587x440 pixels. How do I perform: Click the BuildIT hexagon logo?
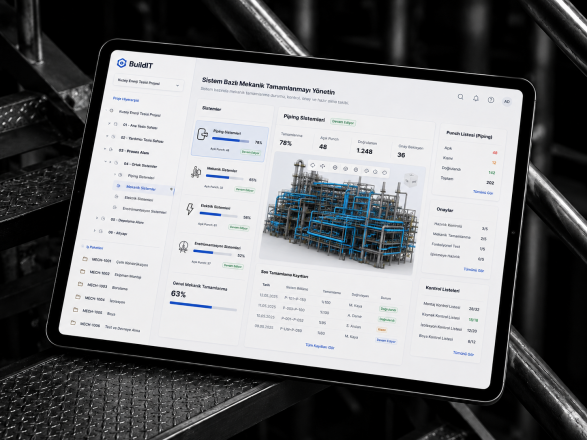coord(122,63)
